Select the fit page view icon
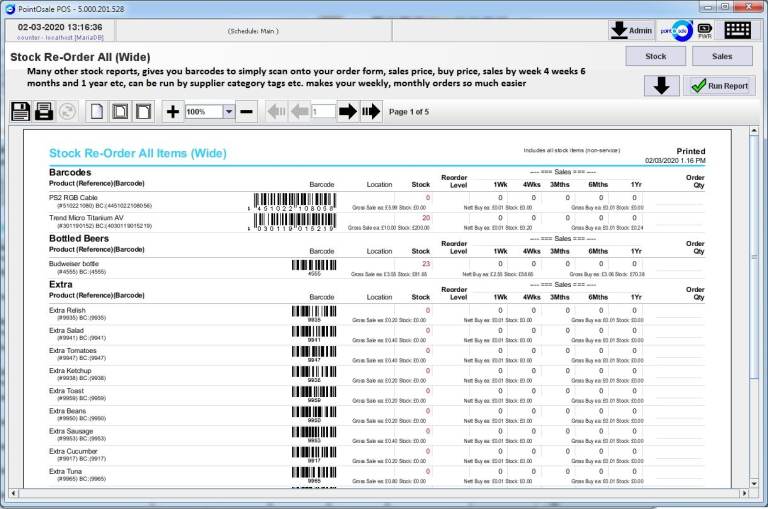The image size is (768, 509). (x=120, y=111)
